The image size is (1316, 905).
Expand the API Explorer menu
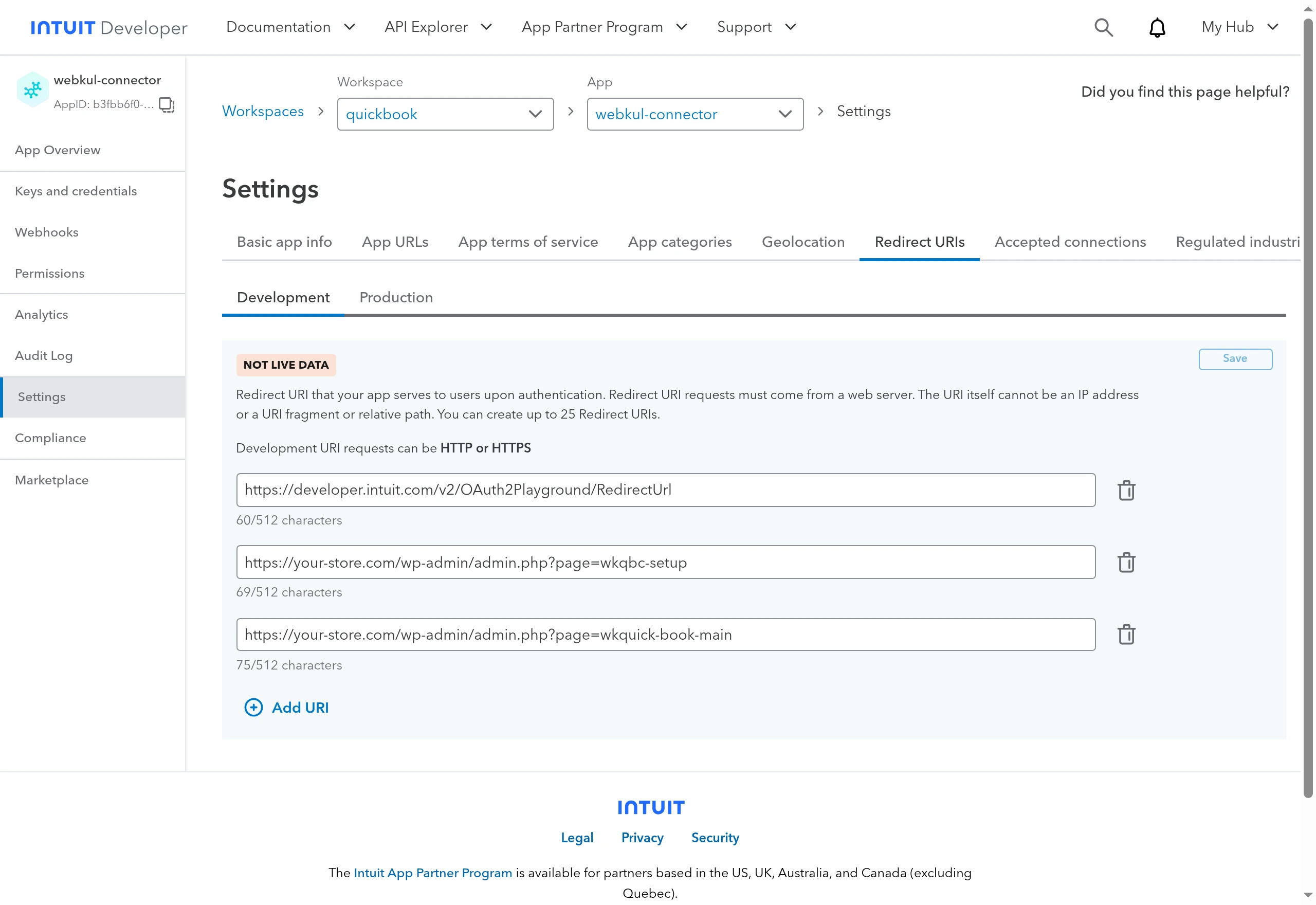(x=438, y=27)
